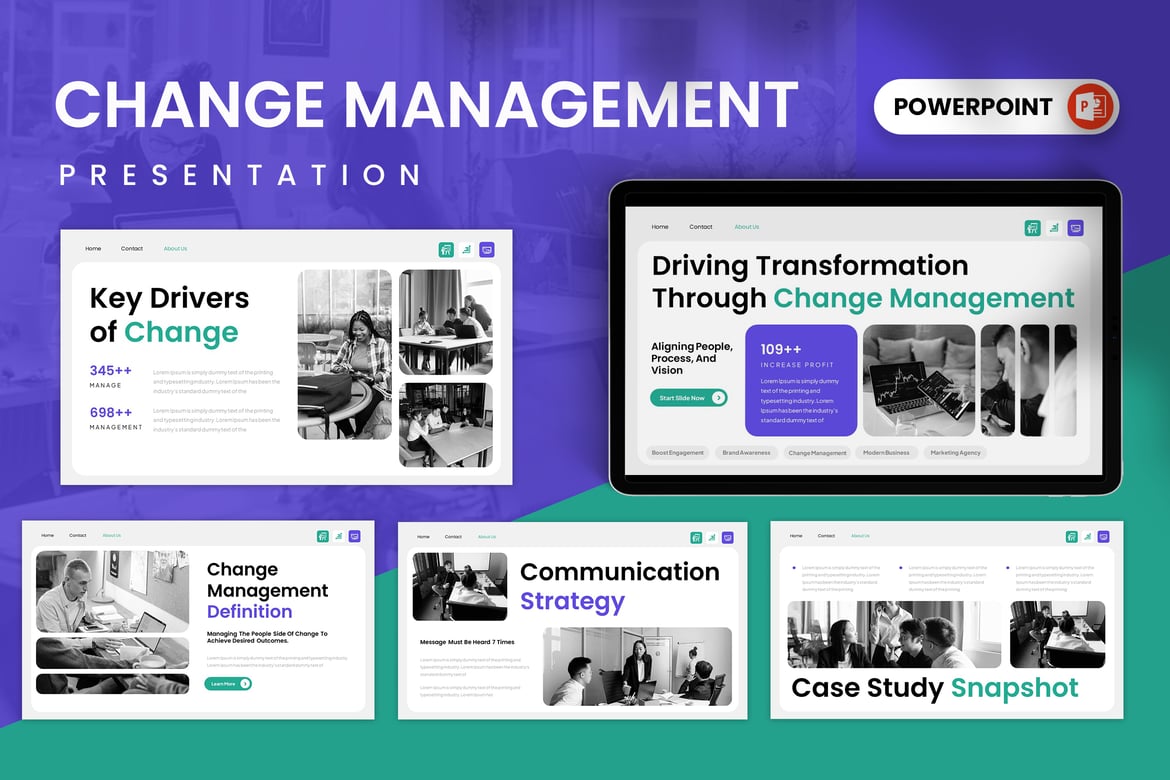Select the Brand Awareness tag

click(746, 452)
